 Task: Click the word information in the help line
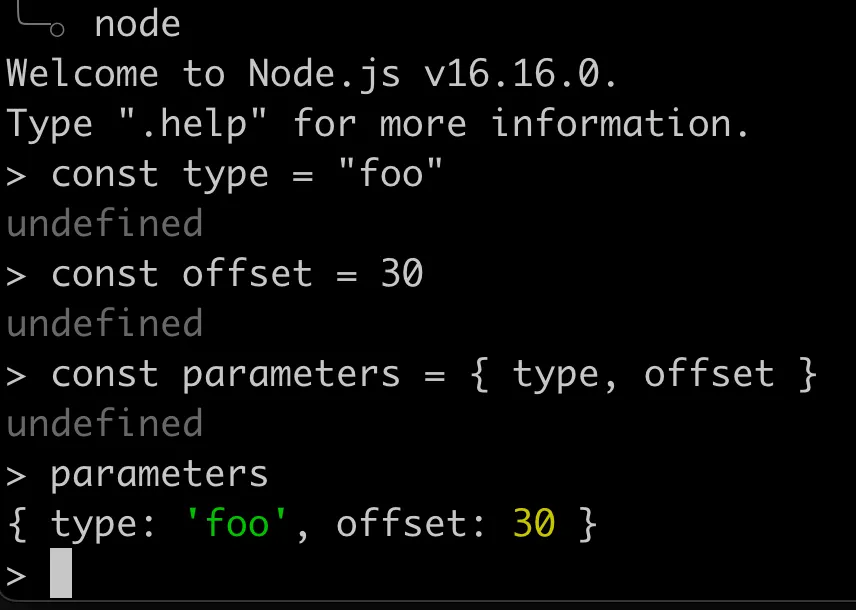621,123
